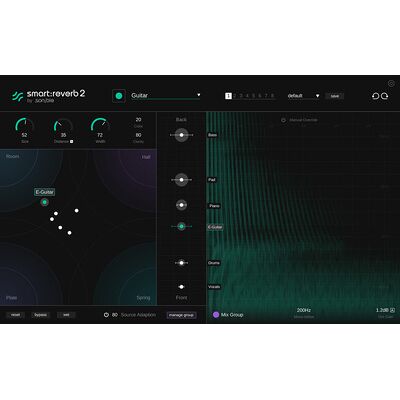Click the 1.2dB Dry Gain value
Viewport: 400px width, 400px height.
click(382, 310)
